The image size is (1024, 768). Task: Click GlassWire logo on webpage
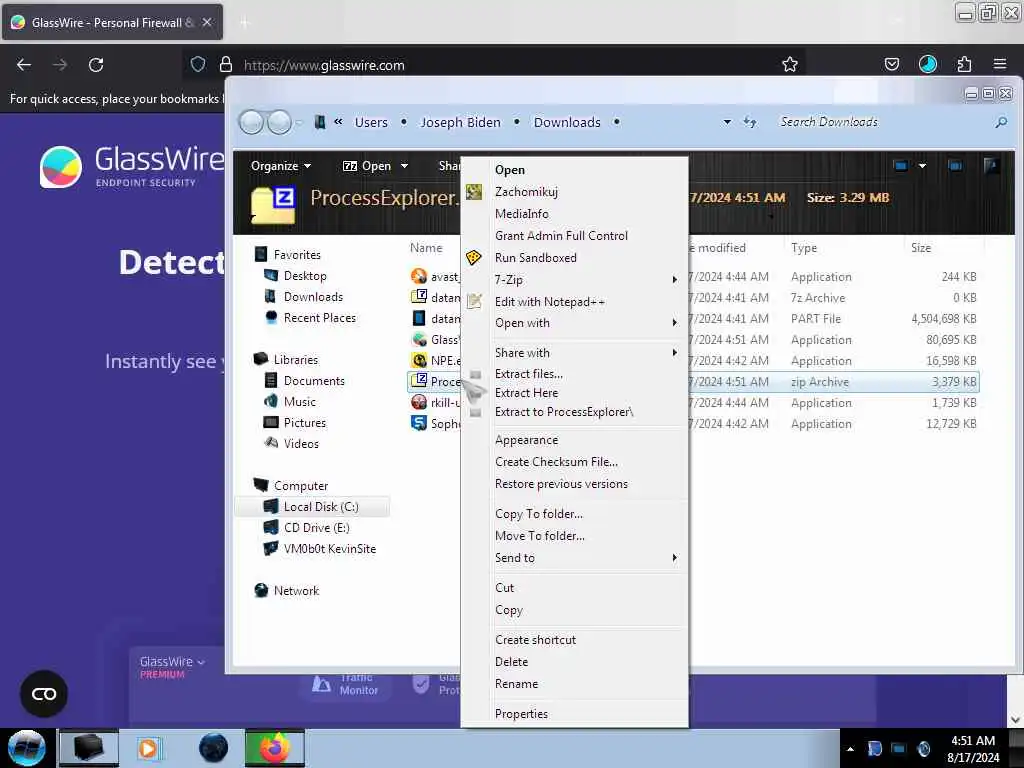(131, 166)
